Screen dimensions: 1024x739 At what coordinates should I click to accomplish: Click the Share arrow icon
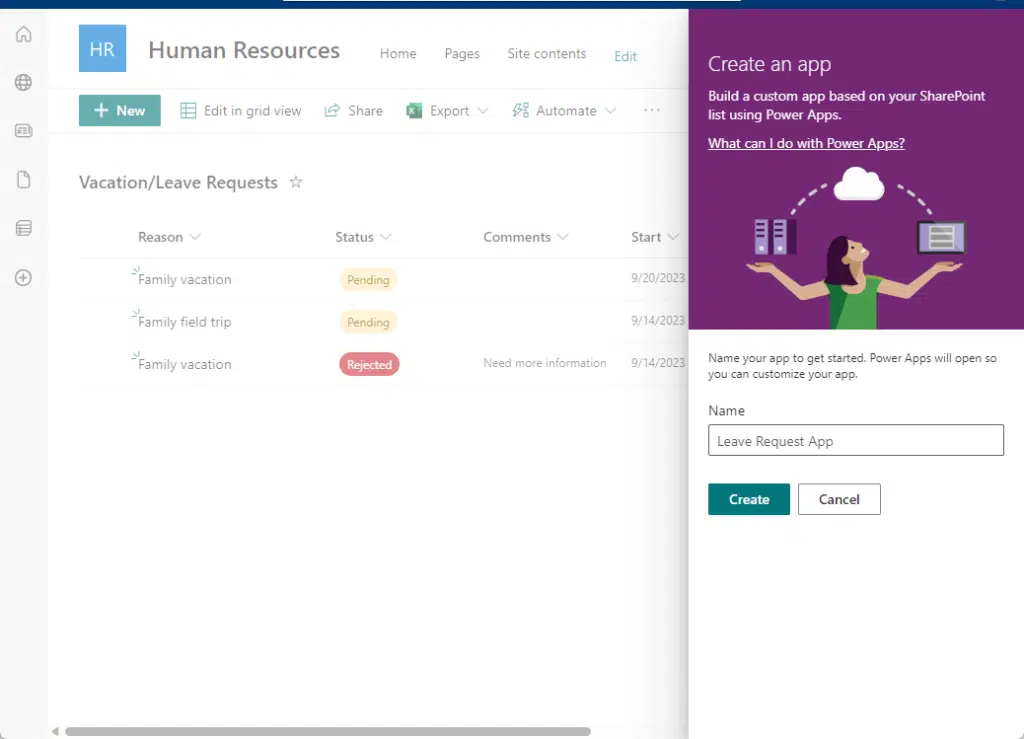332,110
